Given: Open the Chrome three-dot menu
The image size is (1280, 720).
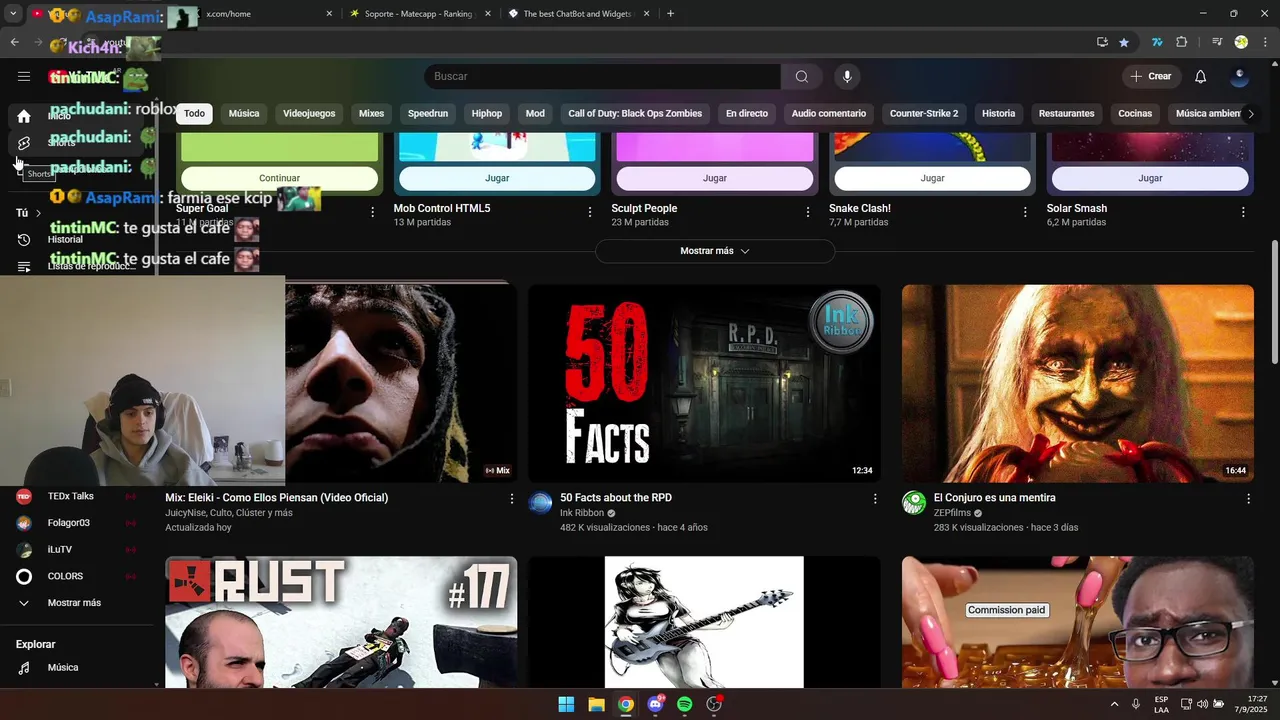Looking at the screenshot, I should (x=1264, y=42).
